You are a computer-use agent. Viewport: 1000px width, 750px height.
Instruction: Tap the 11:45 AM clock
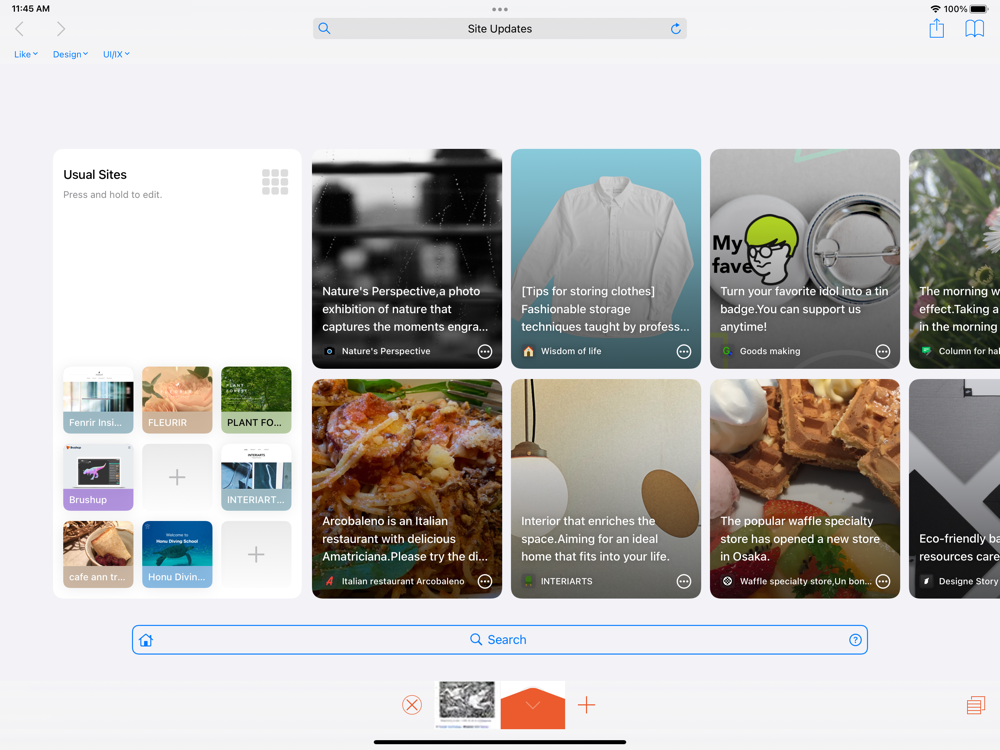31,8
